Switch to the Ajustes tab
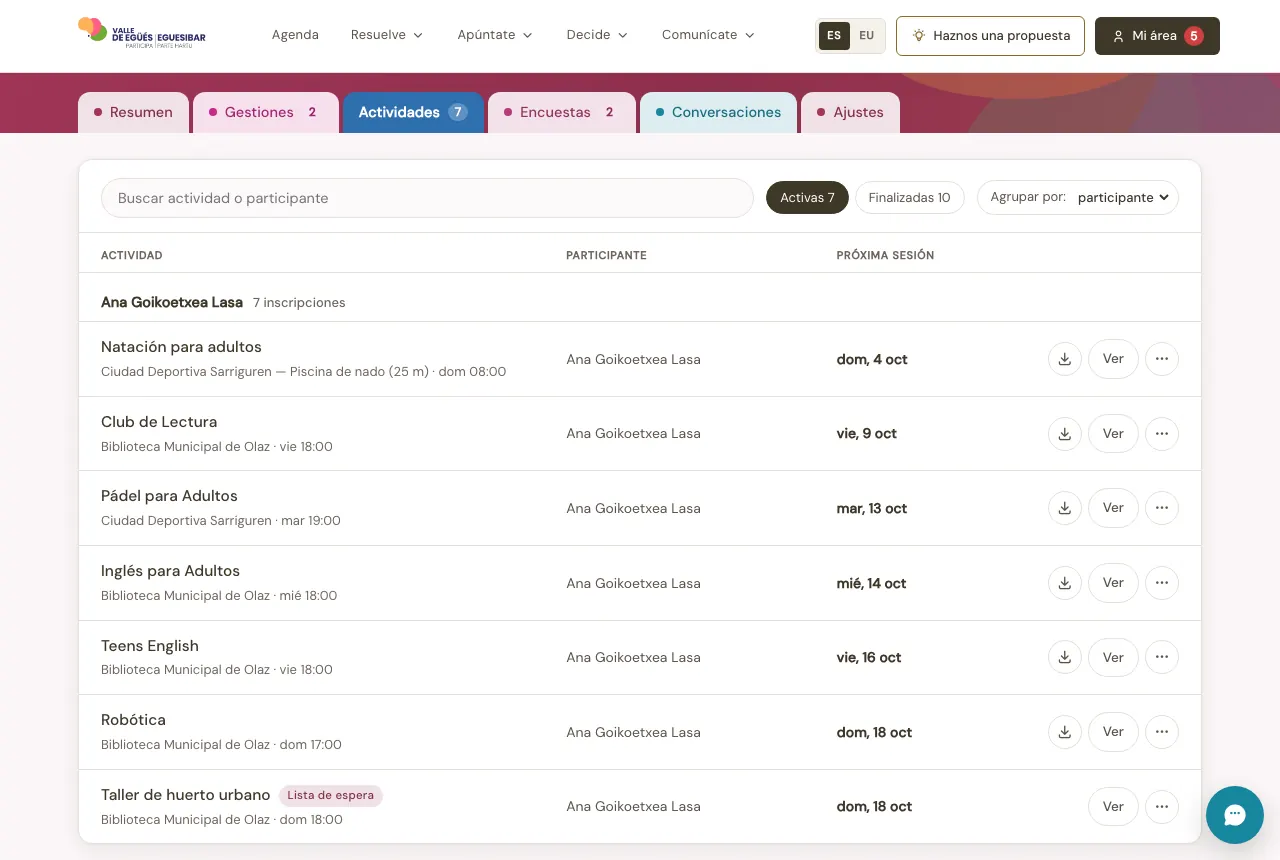The image size is (1280, 860). point(850,112)
